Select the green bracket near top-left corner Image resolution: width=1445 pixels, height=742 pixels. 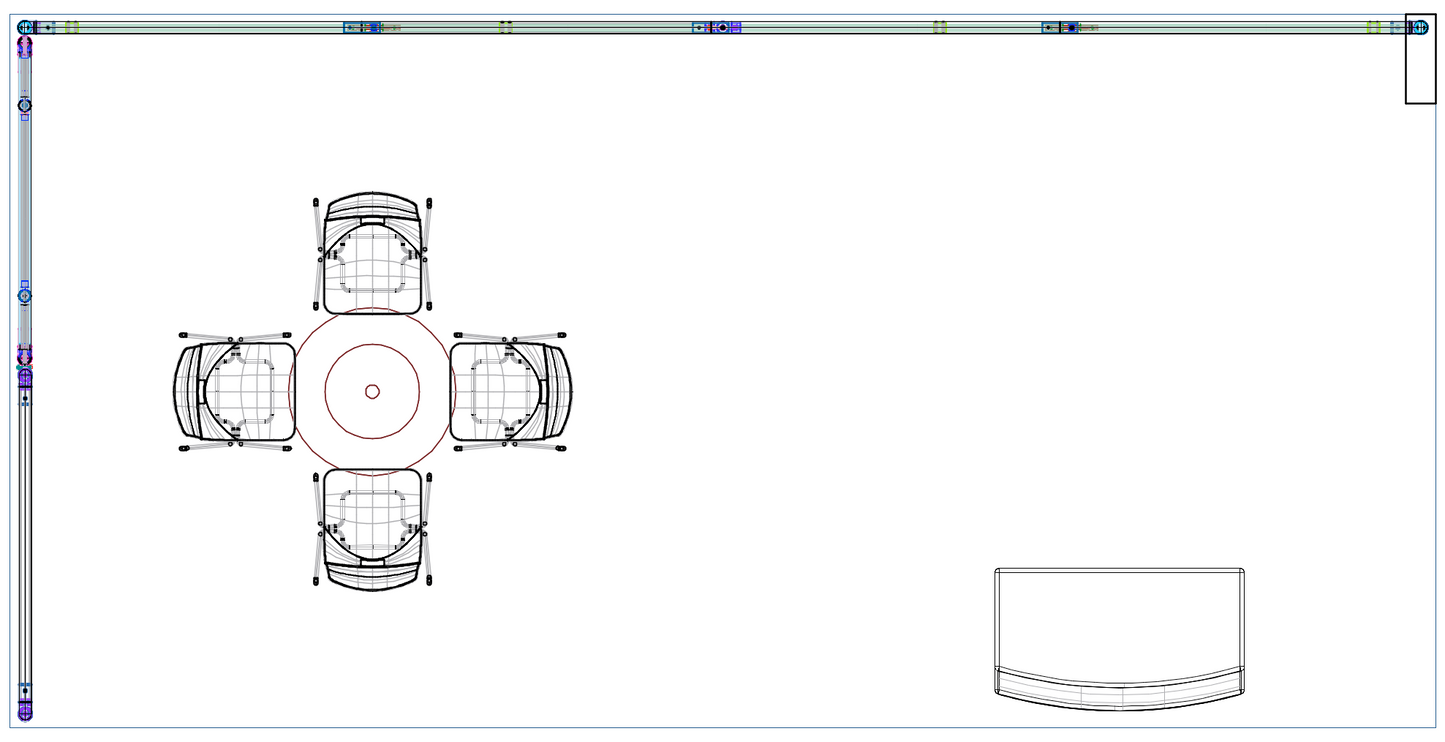pos(72,27)
